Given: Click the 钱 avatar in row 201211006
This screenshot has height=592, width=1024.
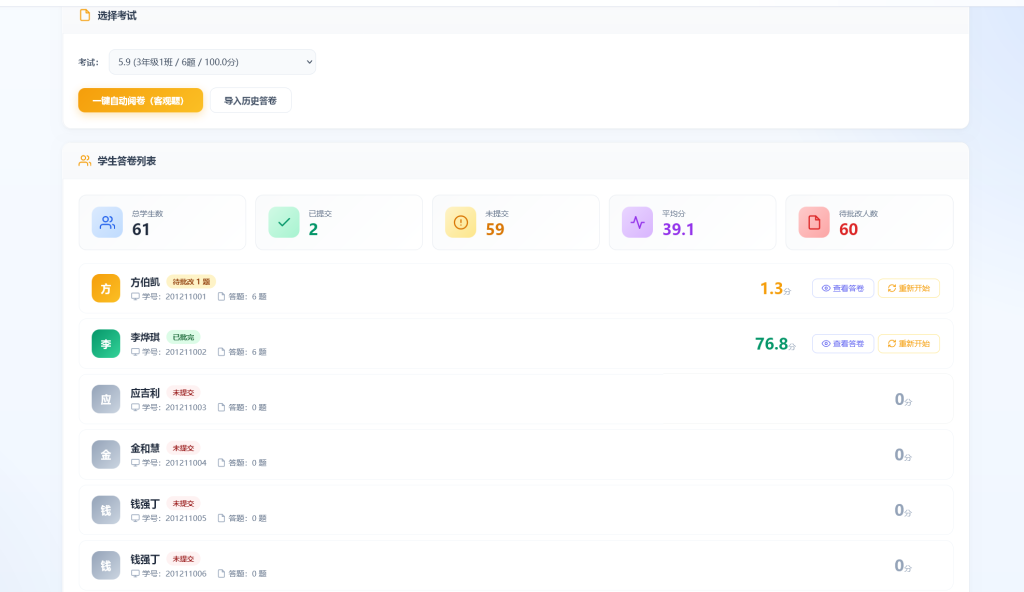Looking at the screenshot, I should coord(106,566).
